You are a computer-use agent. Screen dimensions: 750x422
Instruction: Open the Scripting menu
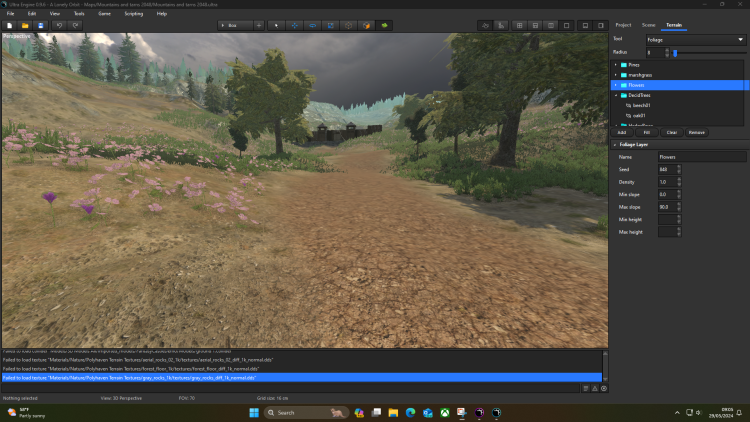pos(133,13)
